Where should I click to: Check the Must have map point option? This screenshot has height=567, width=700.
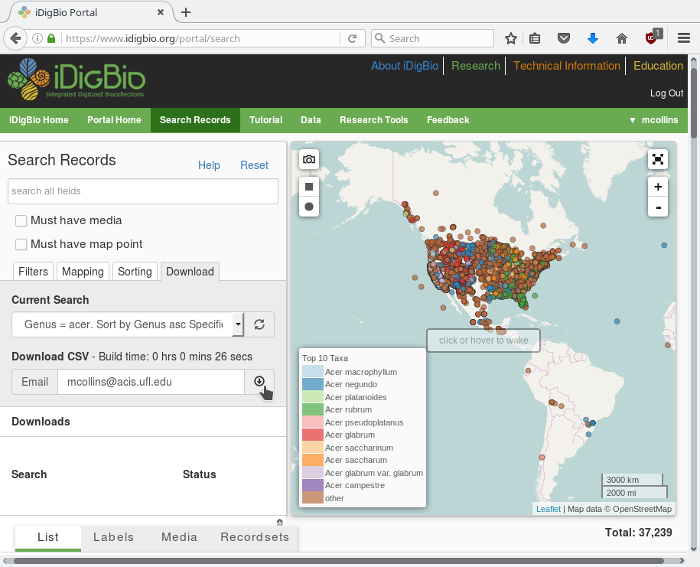(21, 244)
